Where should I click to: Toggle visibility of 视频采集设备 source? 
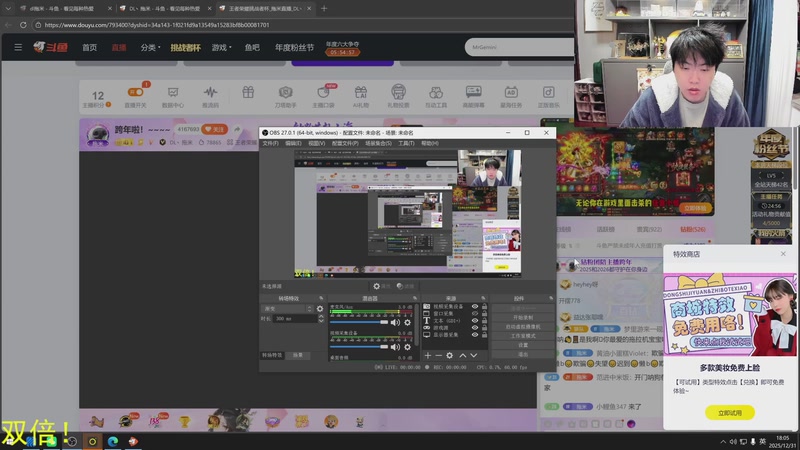point(475,307)
